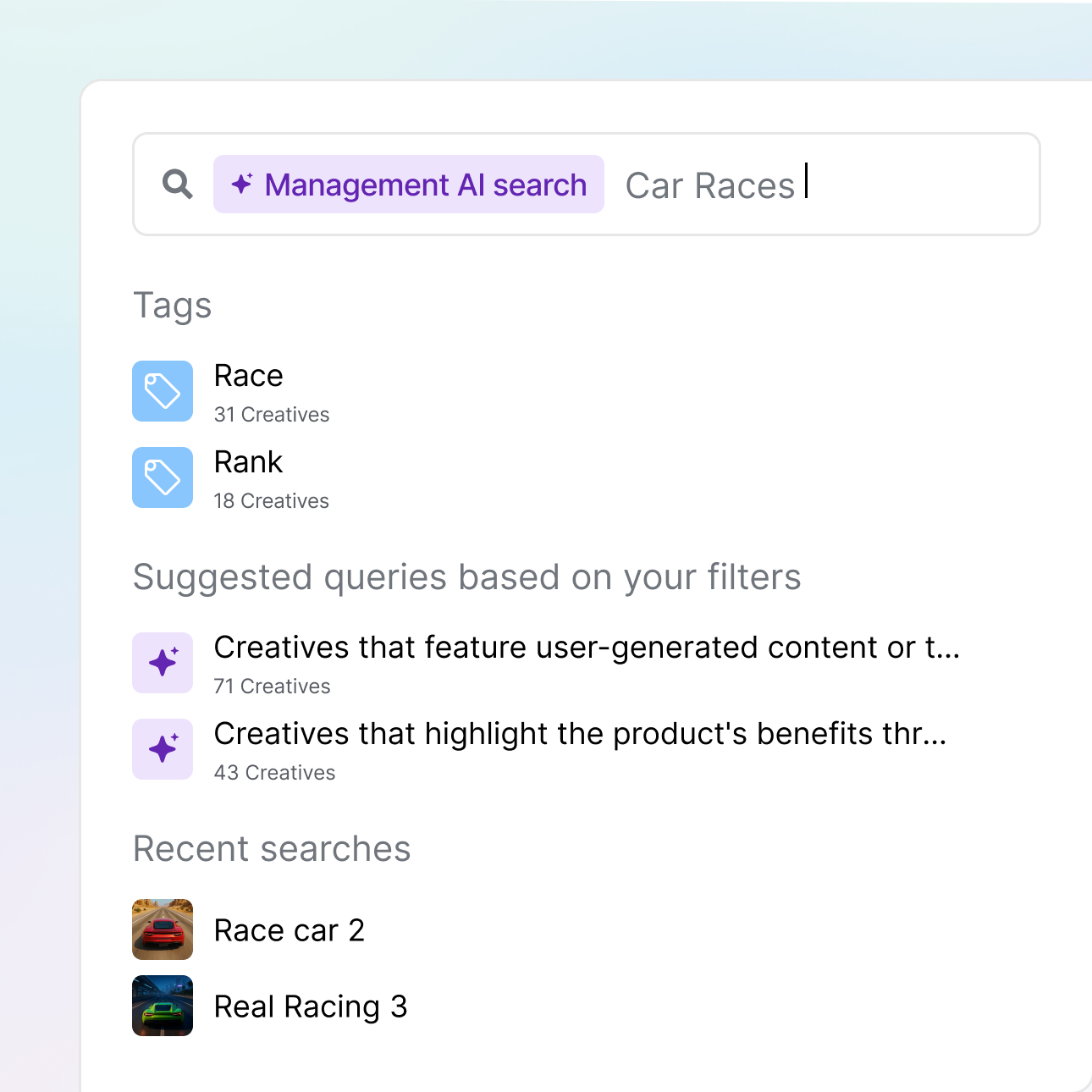Click the 31 Creatives count under Race
This screenshot has height=1092, width=1092.
[272, 415]
